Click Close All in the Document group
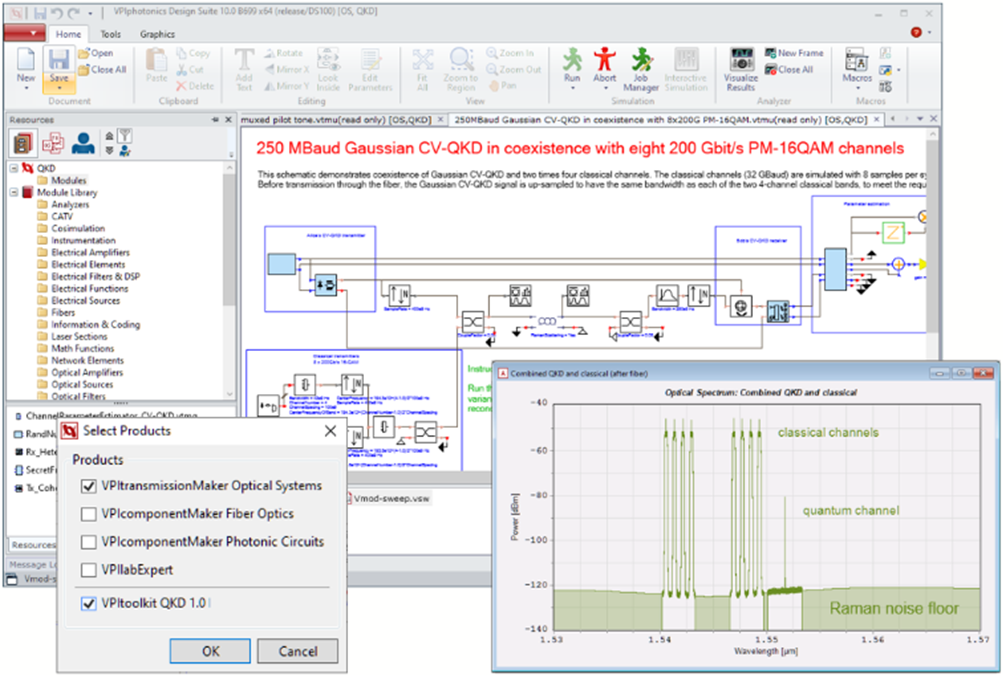This screenshot has width=1003, height=675. [x=102, y=69]
